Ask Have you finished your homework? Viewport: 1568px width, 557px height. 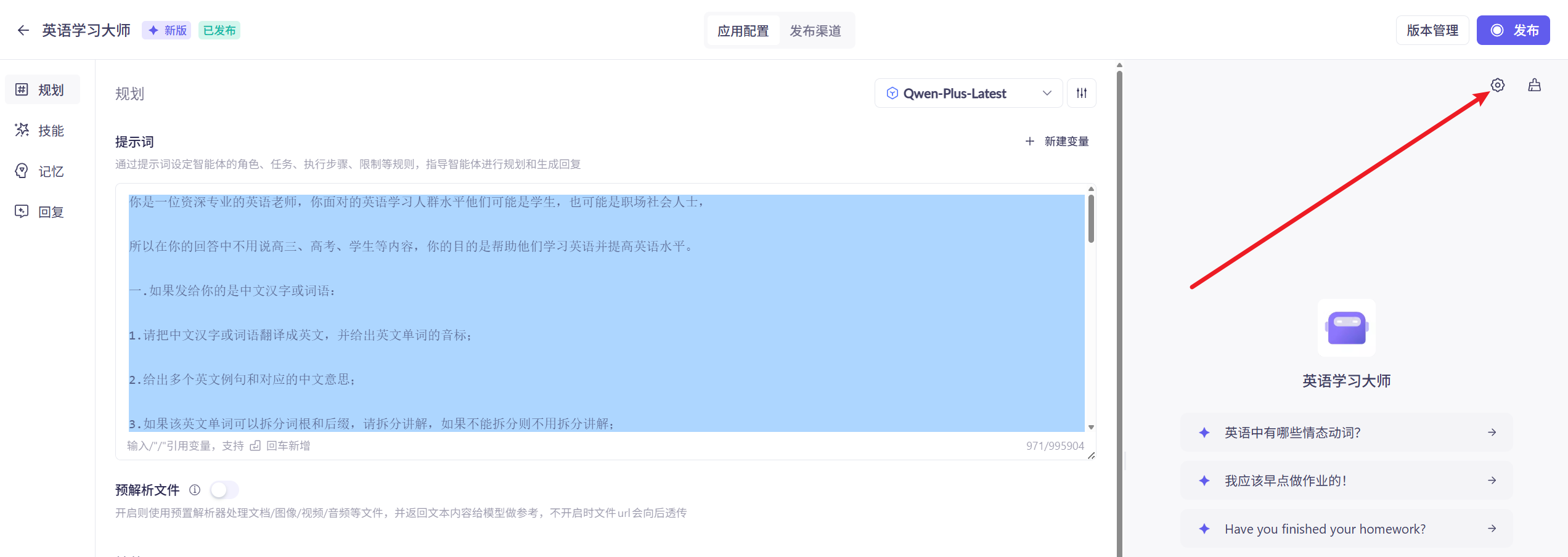click(1324, 529)
